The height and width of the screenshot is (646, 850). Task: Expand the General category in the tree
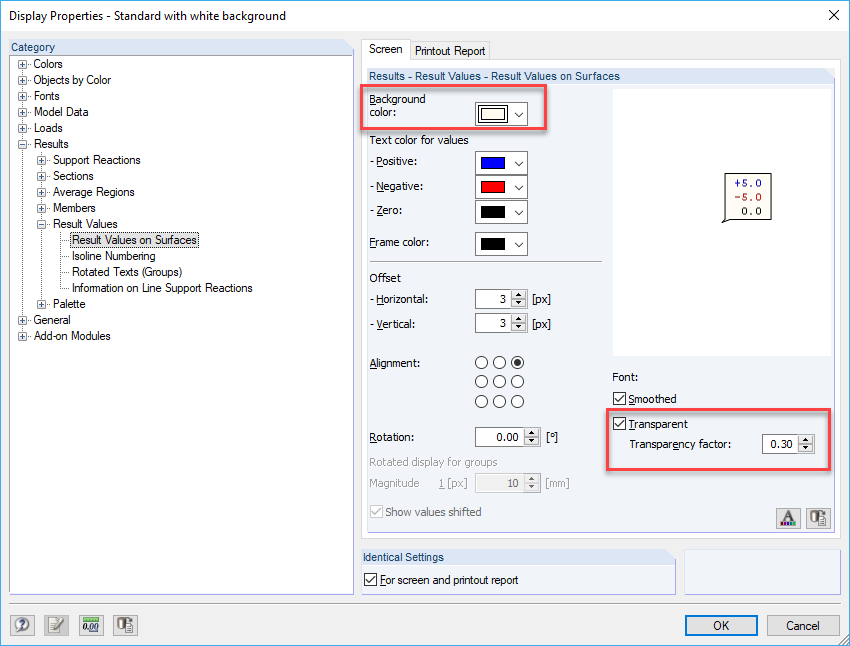point(22,319)
